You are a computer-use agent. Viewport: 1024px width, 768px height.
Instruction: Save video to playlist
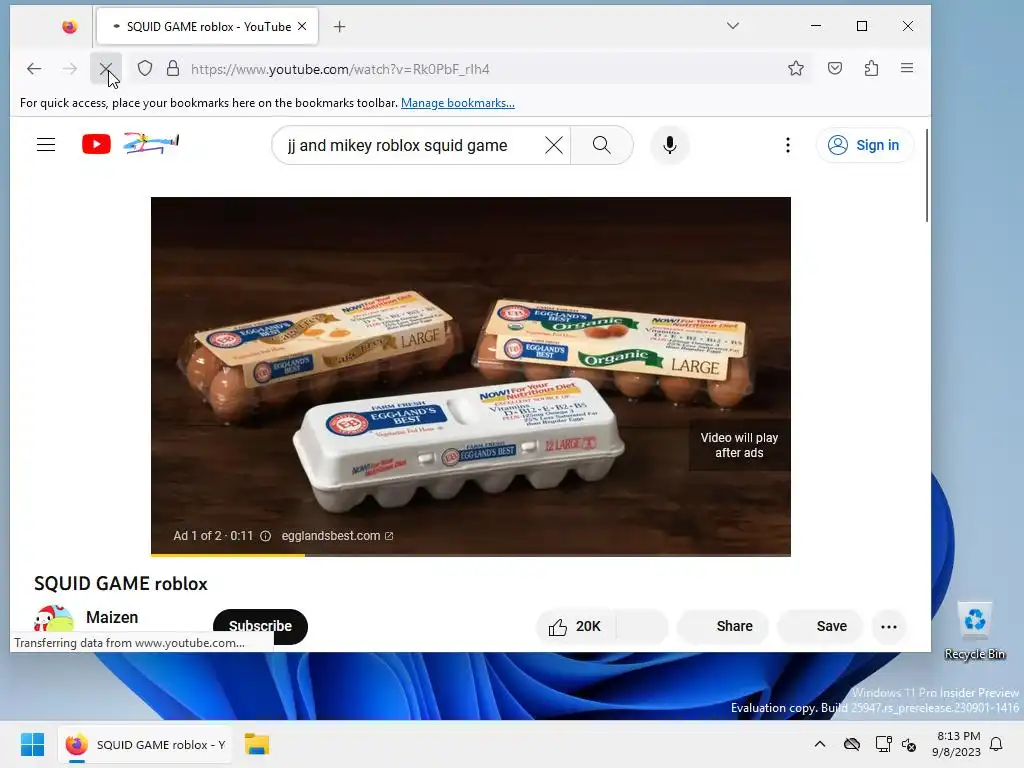(x=820, y=626)
